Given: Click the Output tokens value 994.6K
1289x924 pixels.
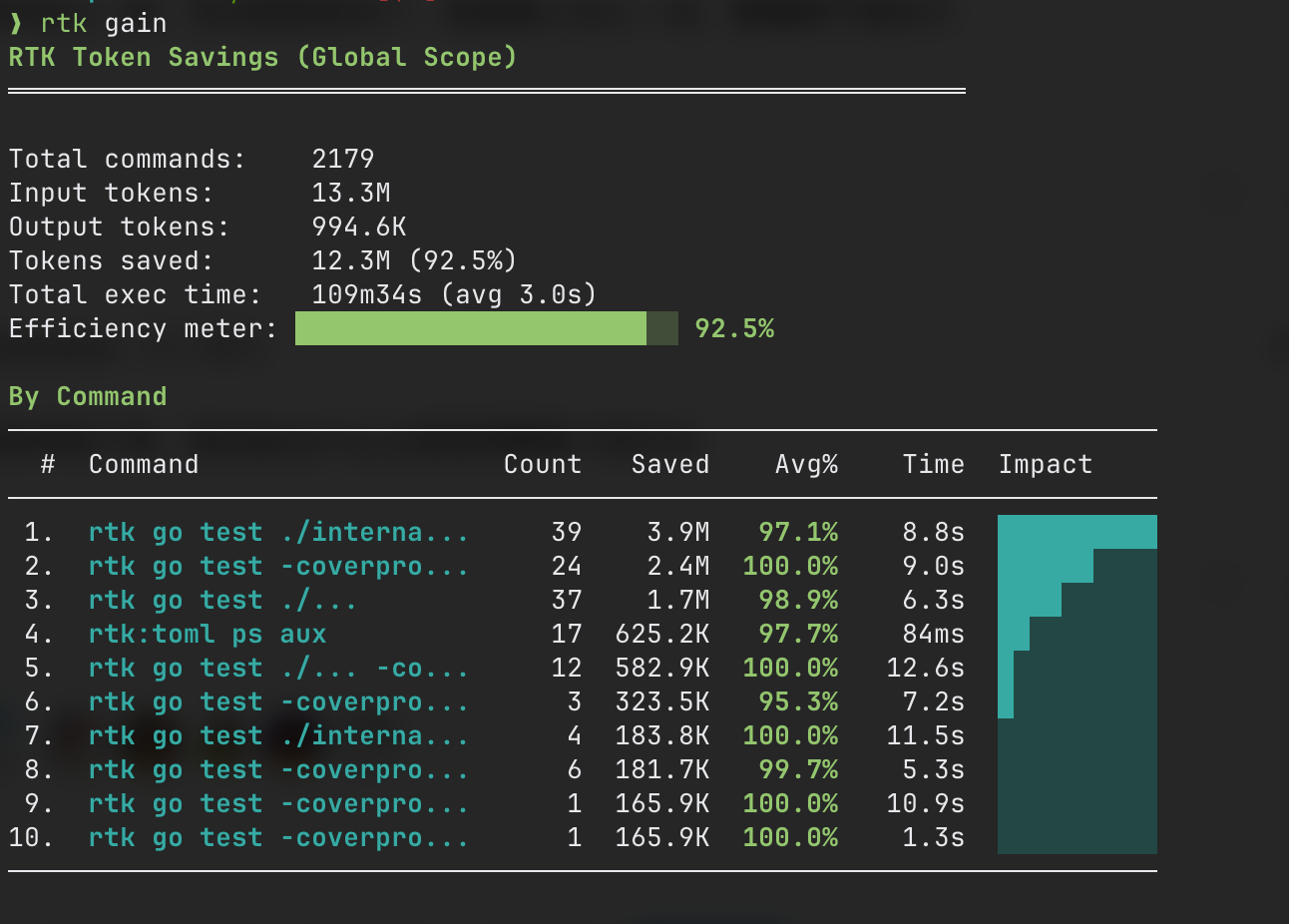Looking at the screenshot, I should pyautogui.click(x=359, y=227).
